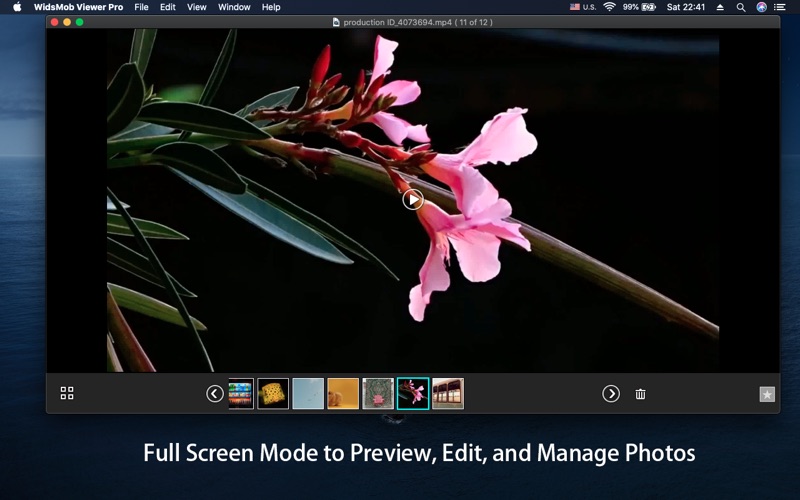Open Spotlight search in the menu bar
The width and height of the screenshot is (800, 500).
(741, 7)
